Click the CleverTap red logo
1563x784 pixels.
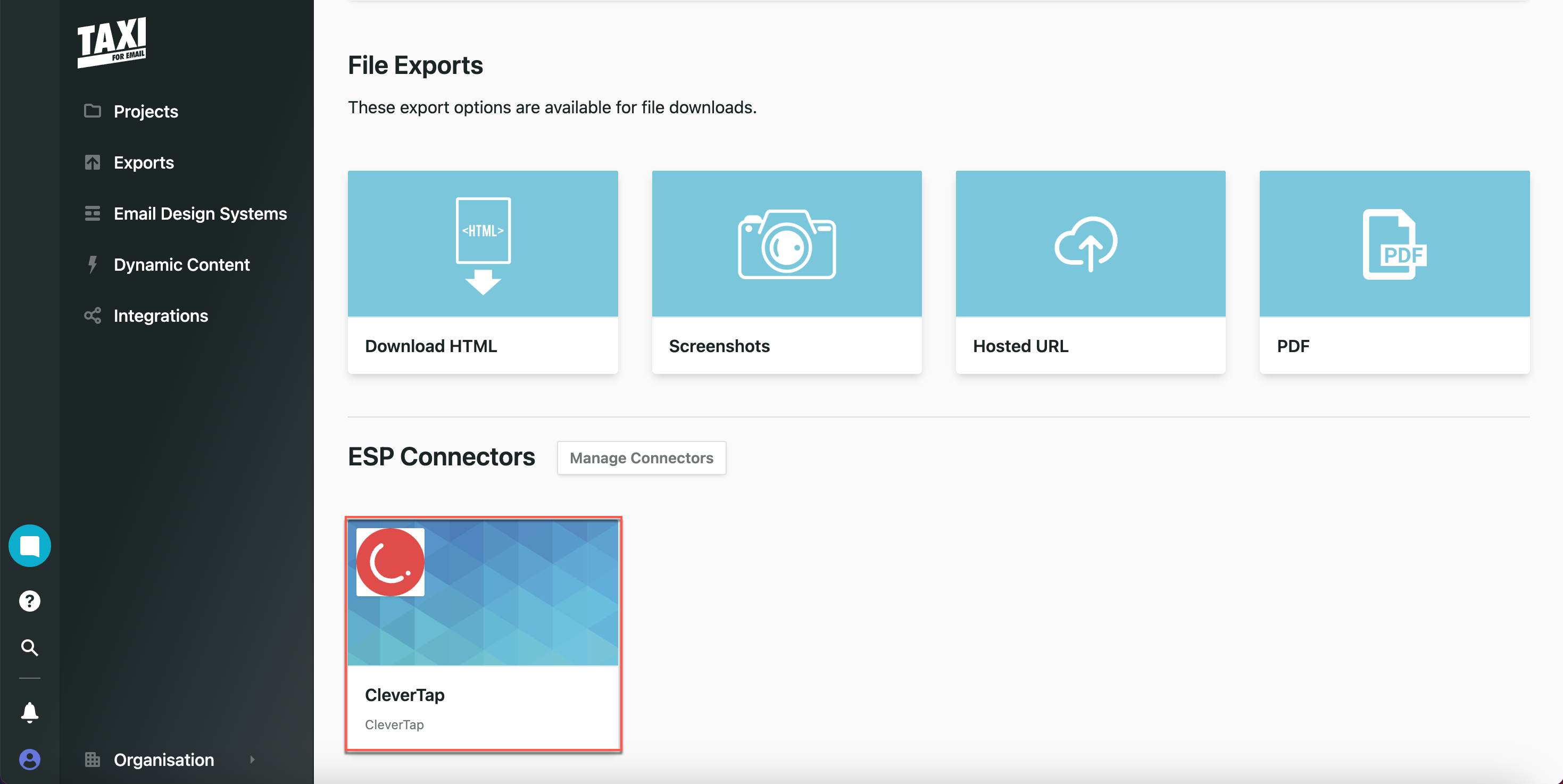390,562
